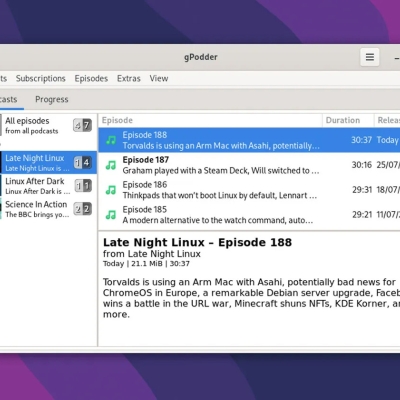Click the gPodder window title
Screen dimensions: 400x400
tap(201, 57)
